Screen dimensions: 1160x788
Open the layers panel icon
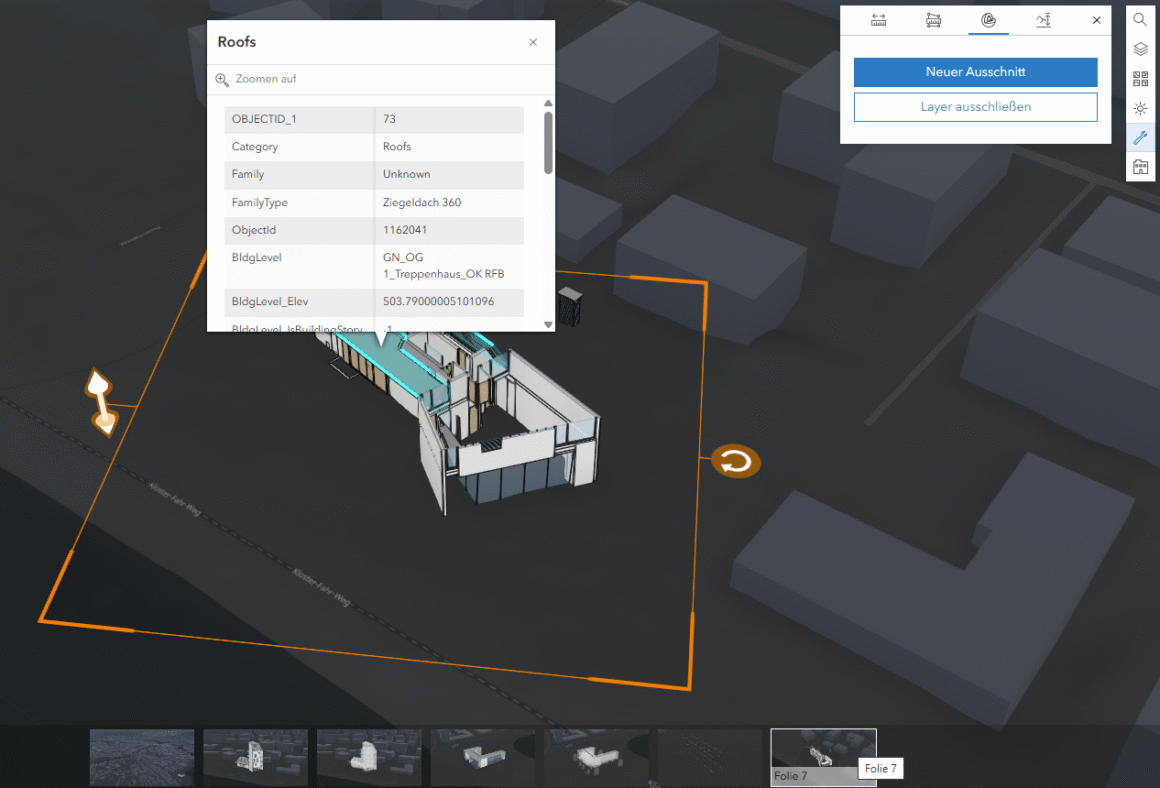tap(1140, 50)
